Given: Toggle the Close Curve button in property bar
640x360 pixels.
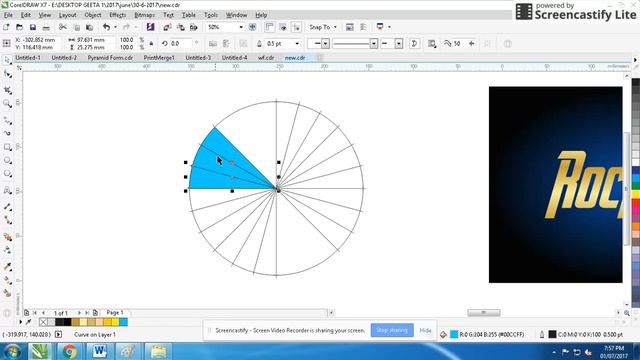Looking at the screenshot, I should click(x=414, y=44).
